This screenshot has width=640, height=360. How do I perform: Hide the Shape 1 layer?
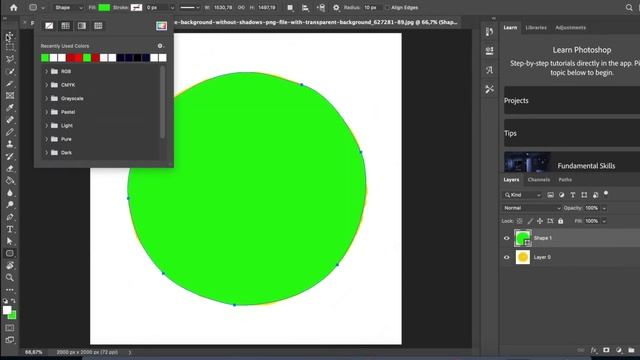[507, 238]
